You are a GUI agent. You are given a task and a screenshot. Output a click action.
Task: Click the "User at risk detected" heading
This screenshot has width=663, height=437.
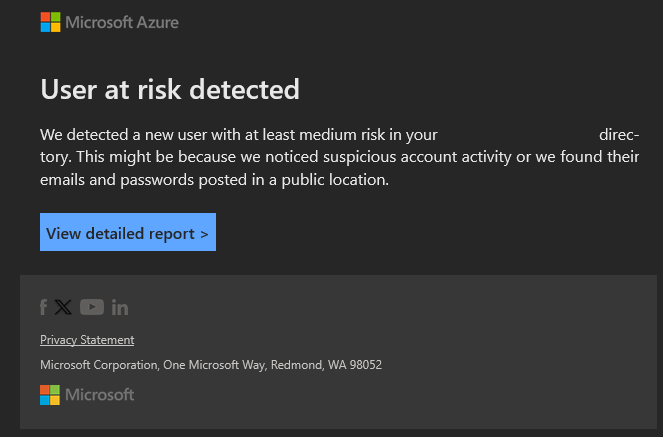click(x=170, y=89)
